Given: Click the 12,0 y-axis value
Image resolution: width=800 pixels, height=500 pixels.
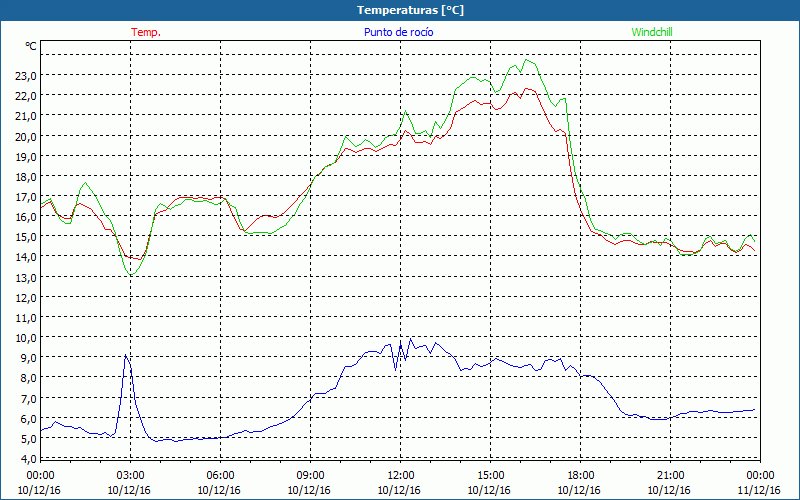Looking at the screenshot, I should tap(27, 297).
